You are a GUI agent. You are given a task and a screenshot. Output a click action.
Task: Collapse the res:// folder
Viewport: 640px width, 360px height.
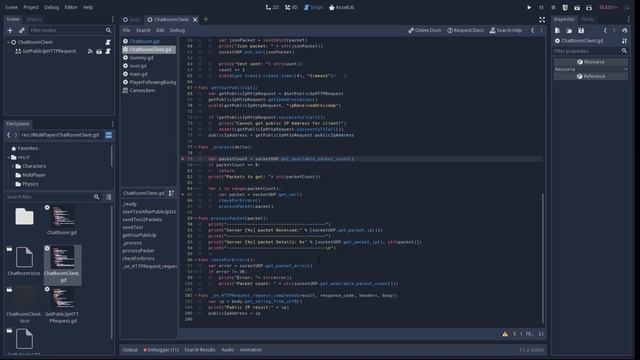(x=9, y=158)
